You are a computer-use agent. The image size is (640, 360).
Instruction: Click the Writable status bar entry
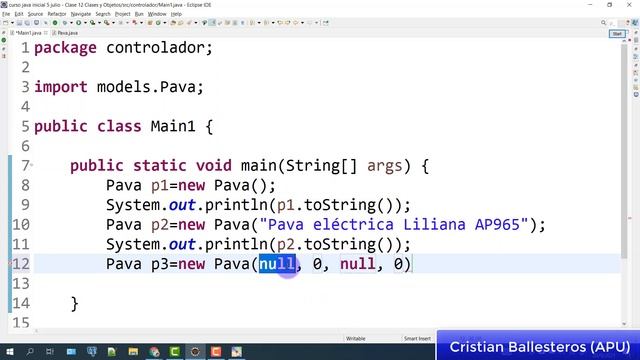(x=356, y=338)
